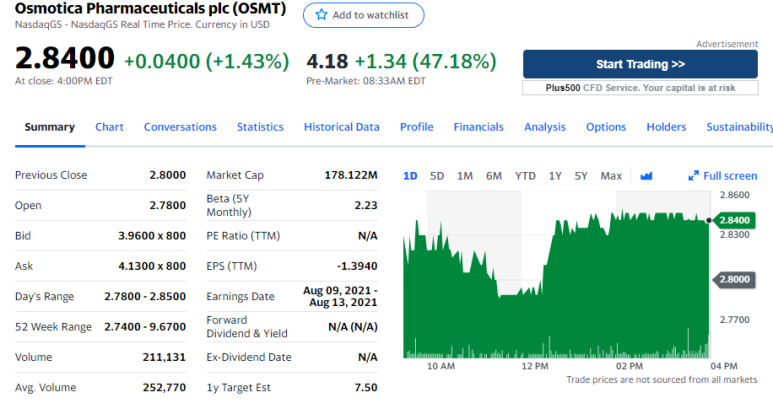Click the Open value 2.7800
Screen dimensions: 773x414
[168, 206]
